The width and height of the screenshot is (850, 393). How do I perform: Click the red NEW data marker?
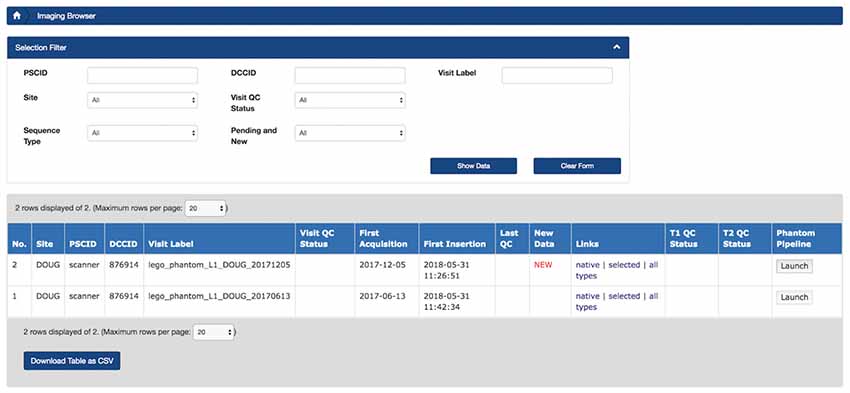tap(543, 265)
